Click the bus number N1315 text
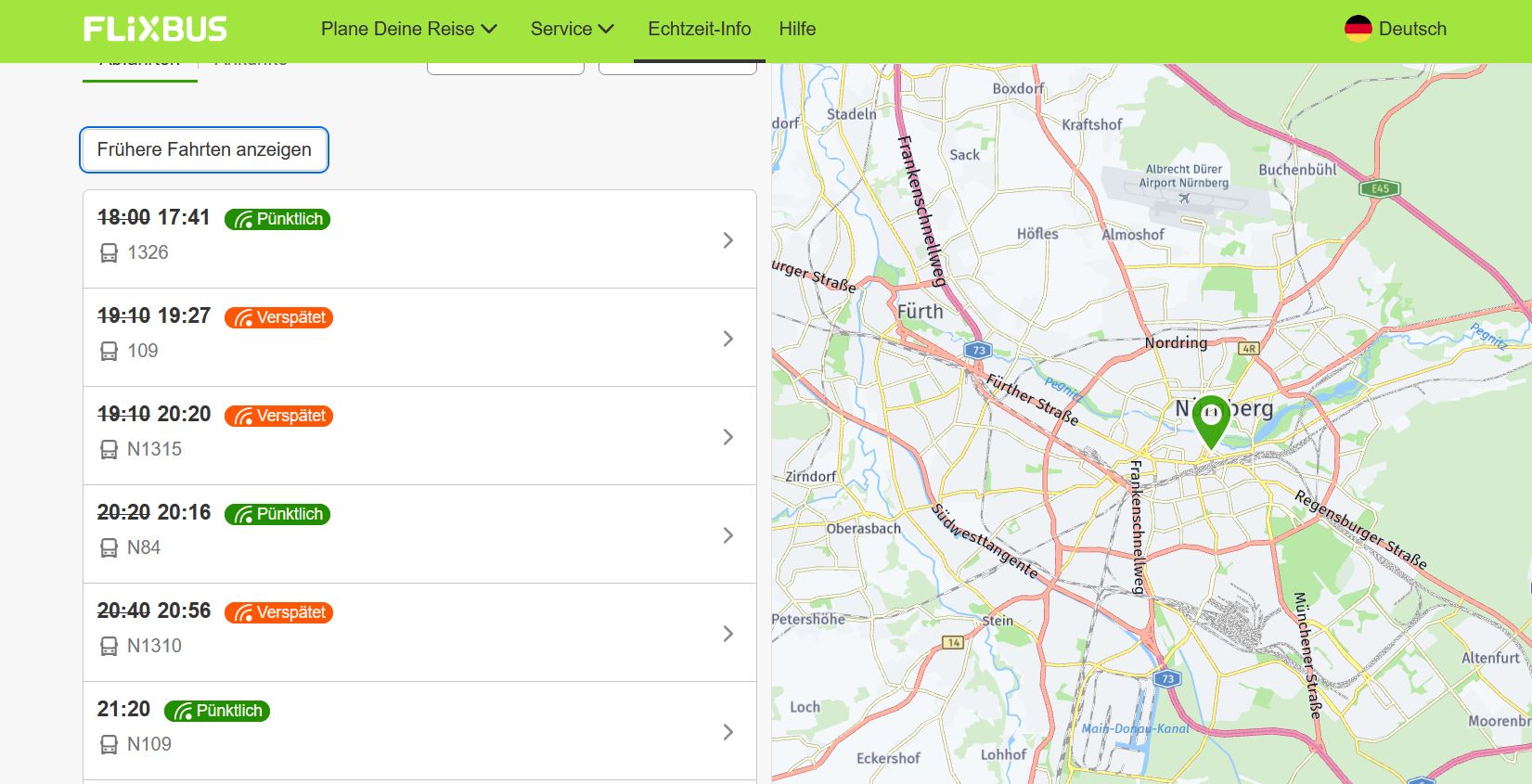Viewport: 1532px width, 784px height. pos(154,449)
